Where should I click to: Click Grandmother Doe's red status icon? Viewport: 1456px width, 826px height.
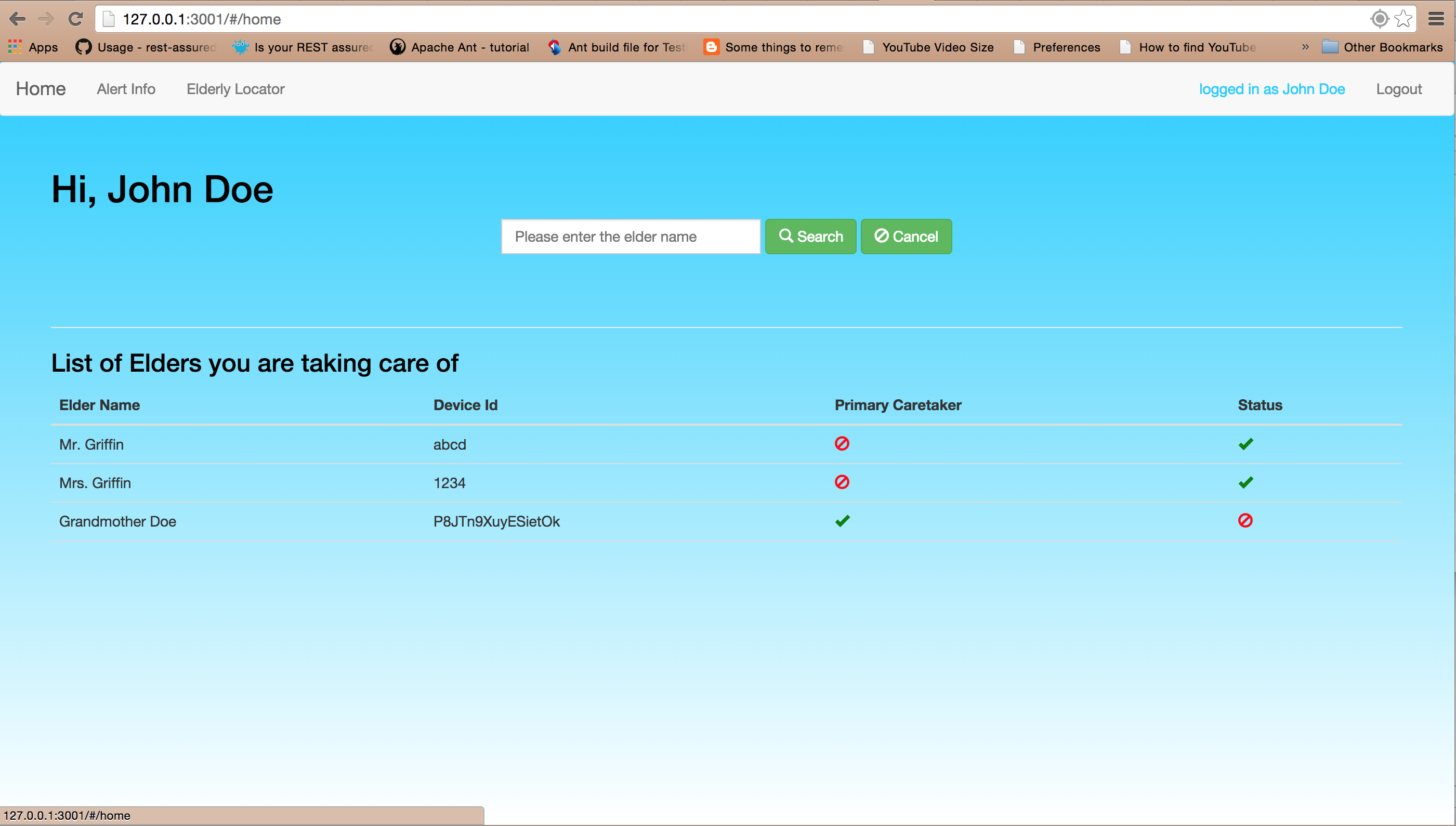point(1245,520)
